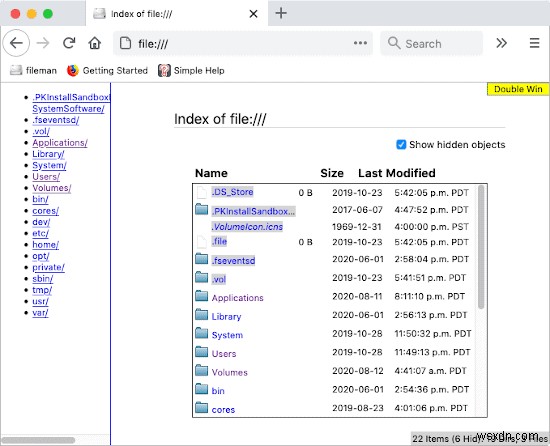The width and height of the screenshot is (550, 446).
Task: Click folder icon beside Users
Action: (x=202, y=352)
